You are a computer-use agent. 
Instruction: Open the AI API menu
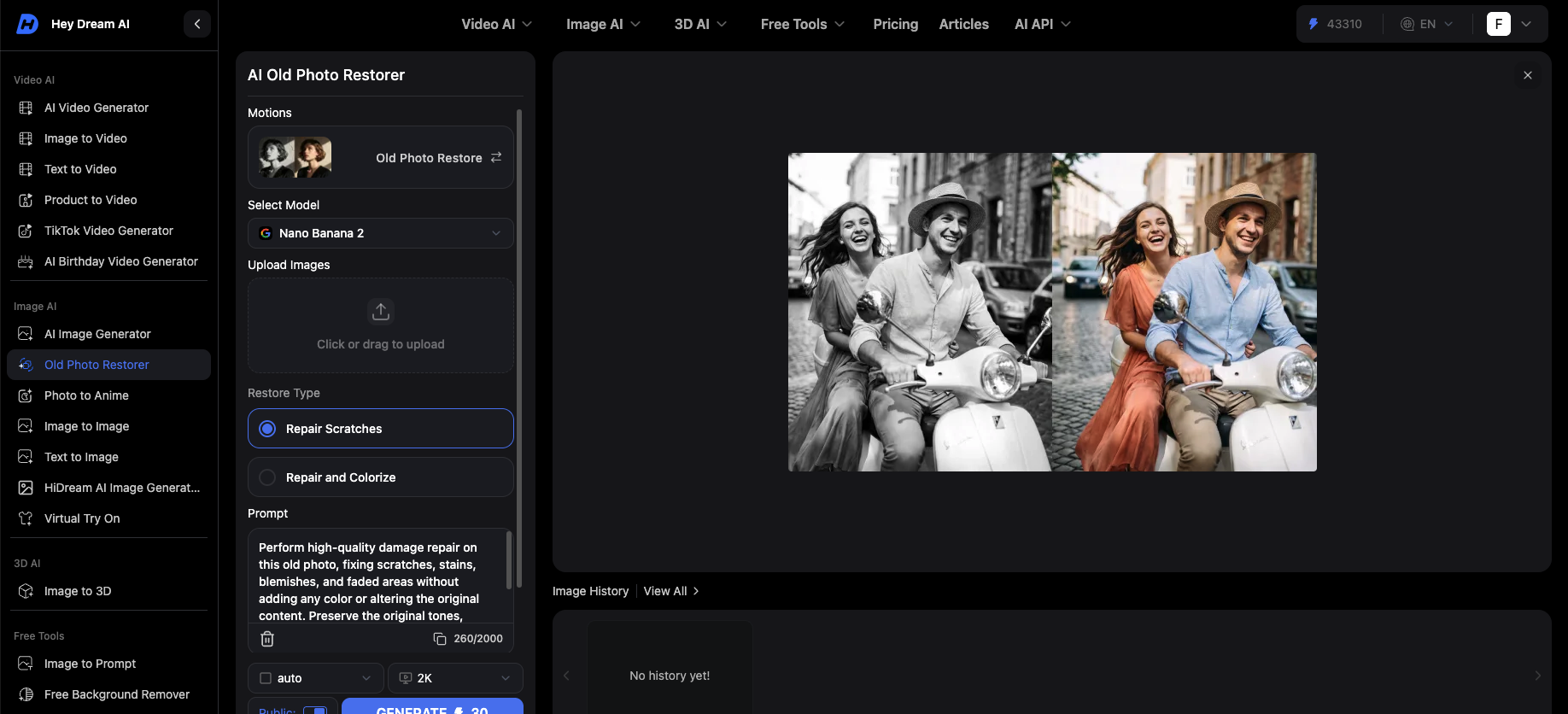(1043, 24)
